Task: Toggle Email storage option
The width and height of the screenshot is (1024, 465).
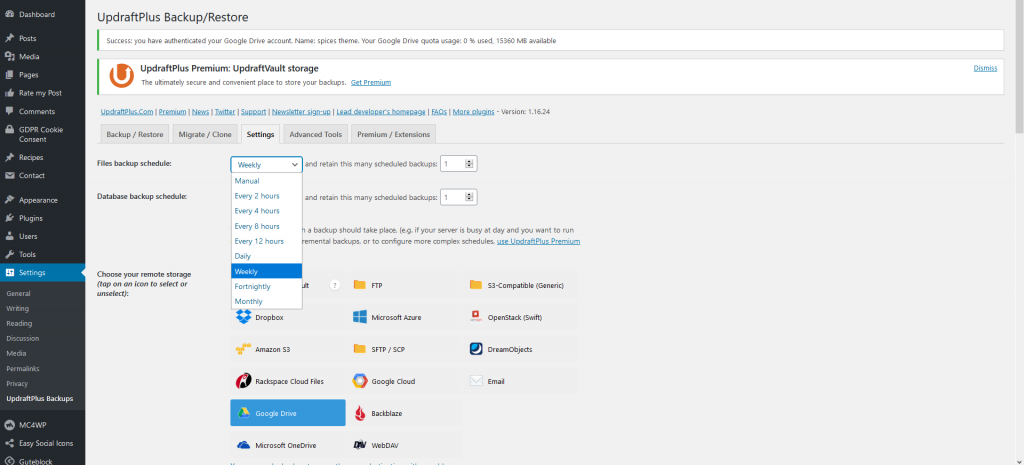Action: [x=520, y=381]
